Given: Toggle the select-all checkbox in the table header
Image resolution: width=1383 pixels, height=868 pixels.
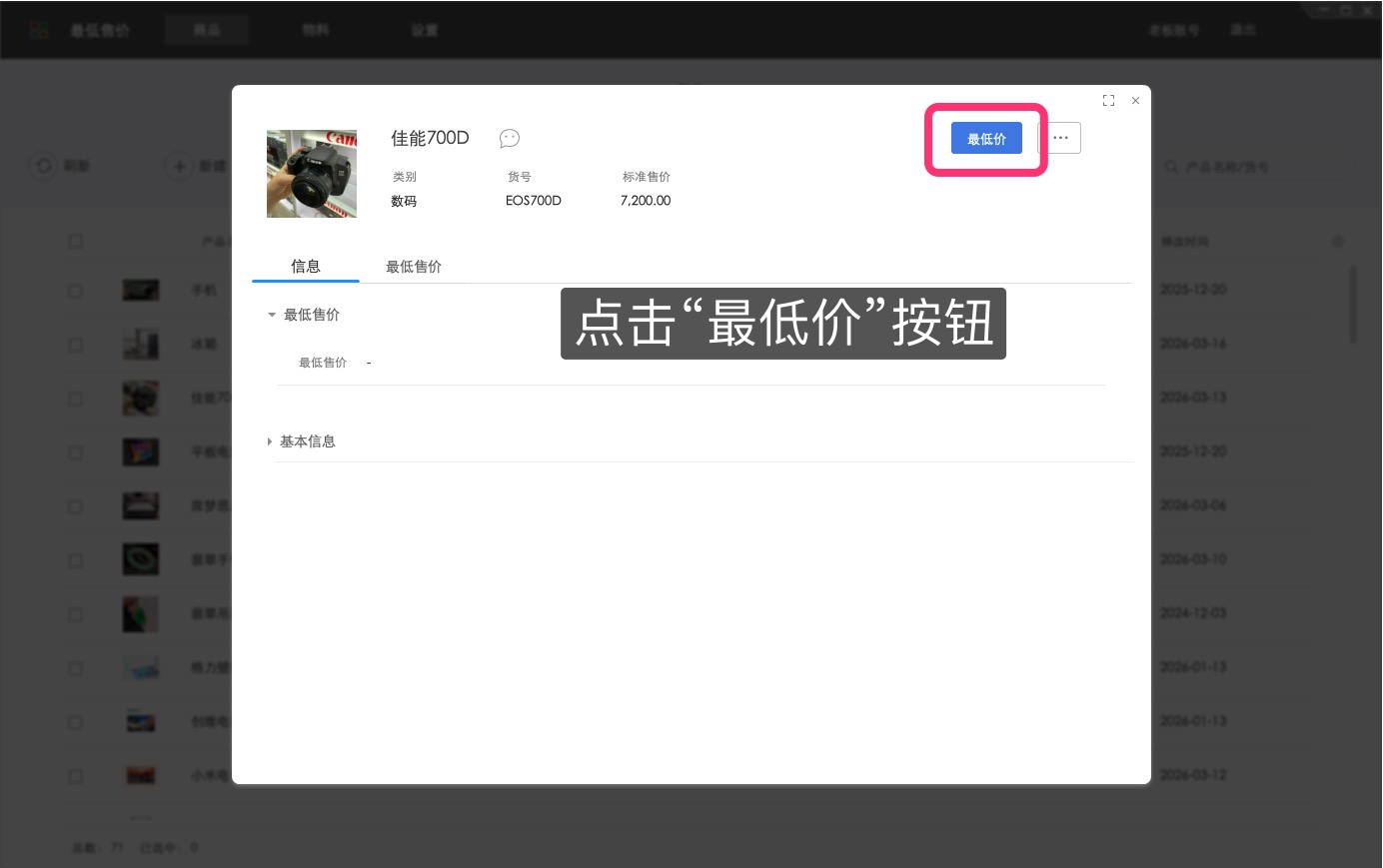Looking at the screenshot, I should coord(75,242).
